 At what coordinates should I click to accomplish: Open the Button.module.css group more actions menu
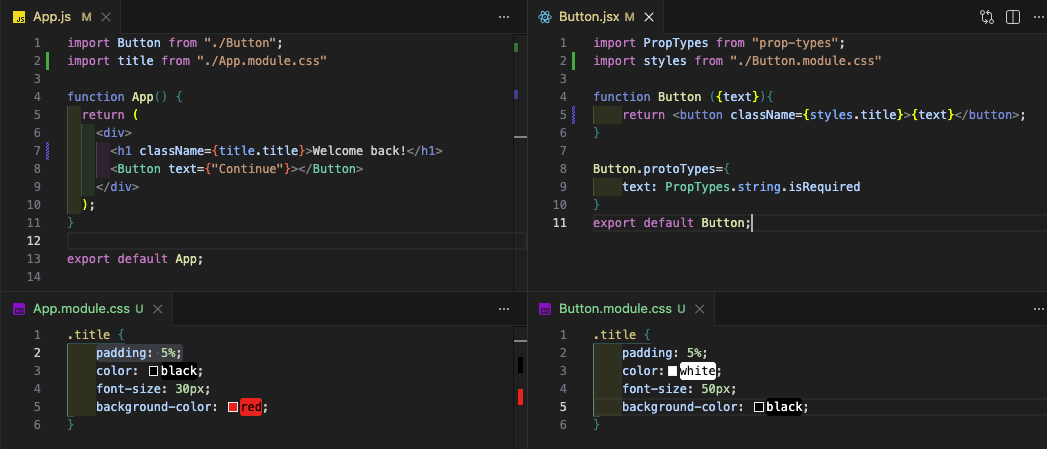1038,309
